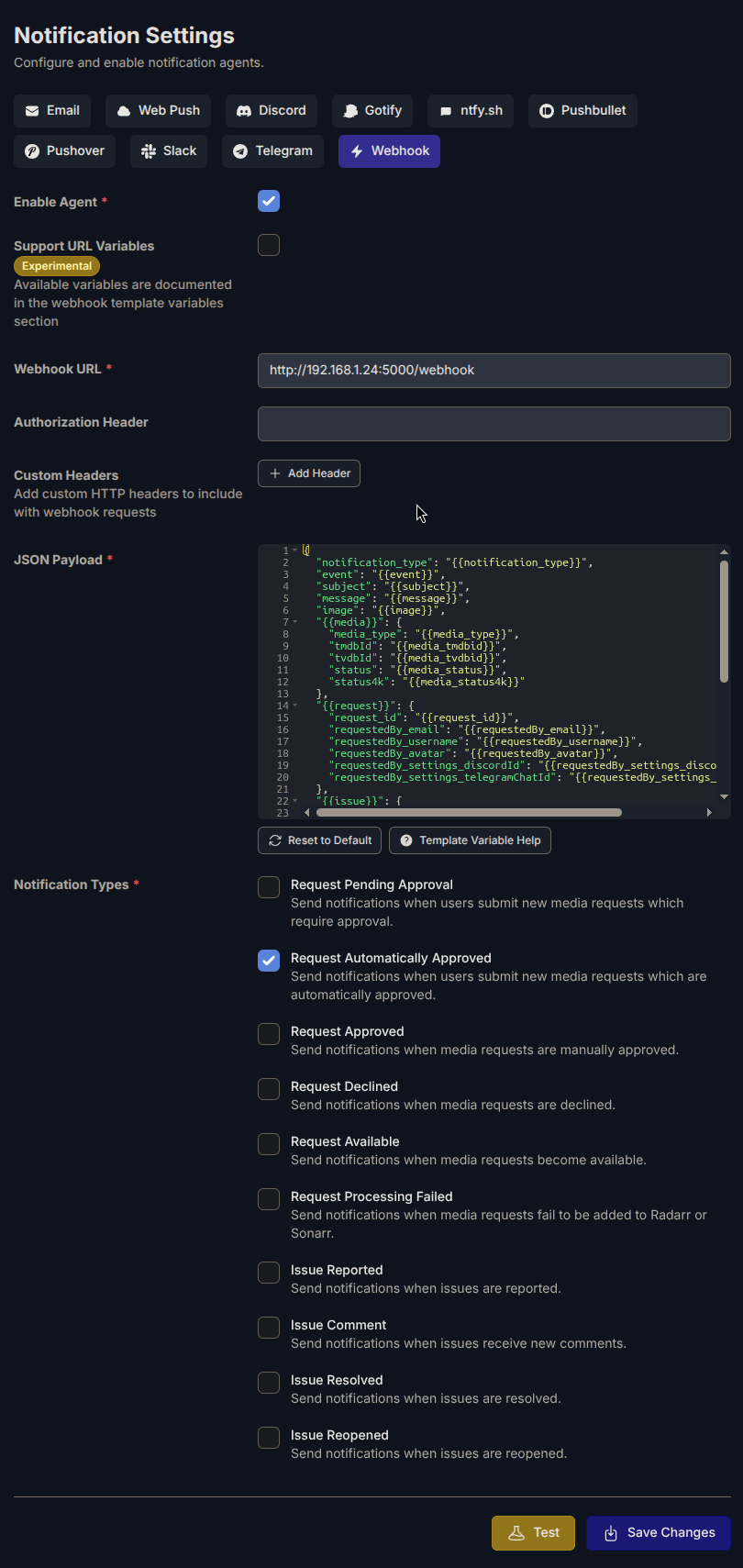
Task: Enable Request Declined notifications
Action: tap(269, 1089)
